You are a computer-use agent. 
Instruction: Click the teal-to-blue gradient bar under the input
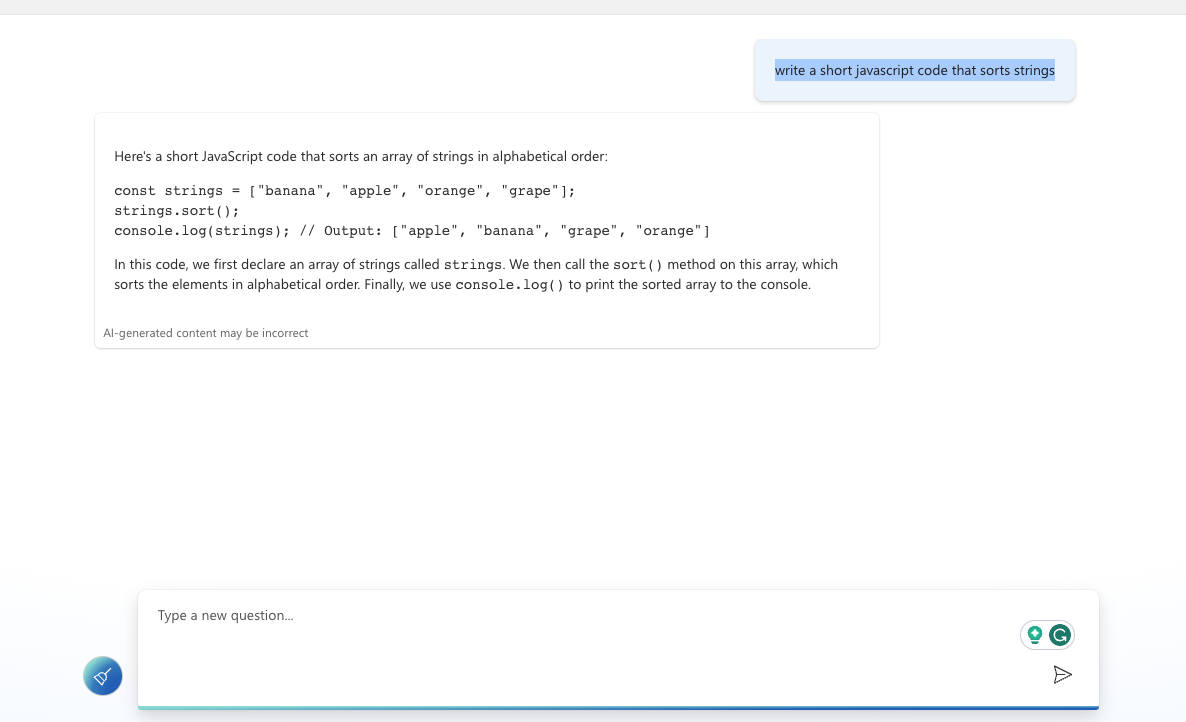[620, 709]
